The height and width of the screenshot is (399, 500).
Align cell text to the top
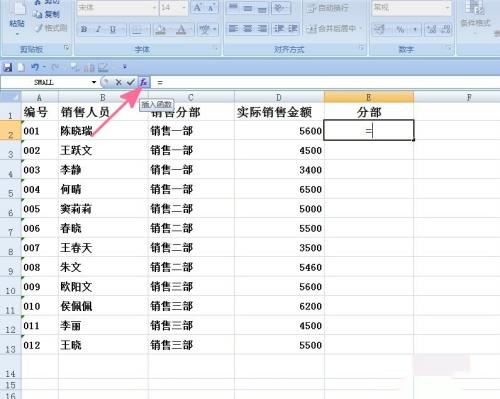(233, 7)
